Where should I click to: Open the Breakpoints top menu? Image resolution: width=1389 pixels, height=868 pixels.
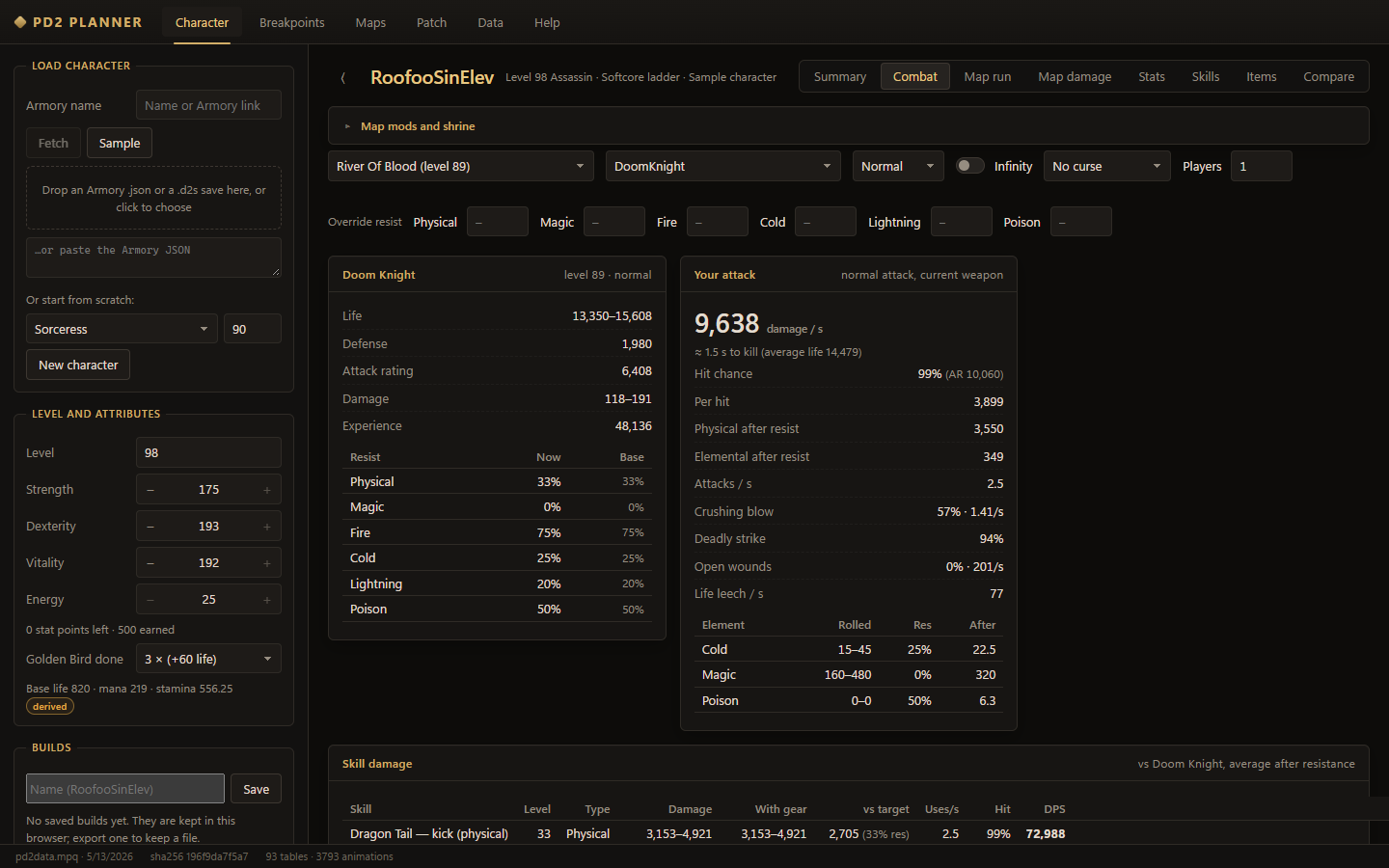coord(292,22)
